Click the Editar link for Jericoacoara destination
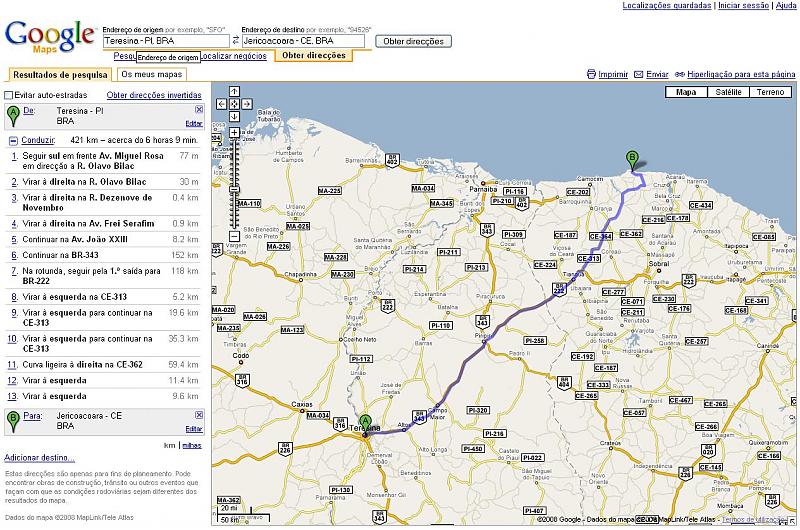Image resolution: width=800 pixels, height=530 pixels. pyautogui.click(x=193, y=429)
